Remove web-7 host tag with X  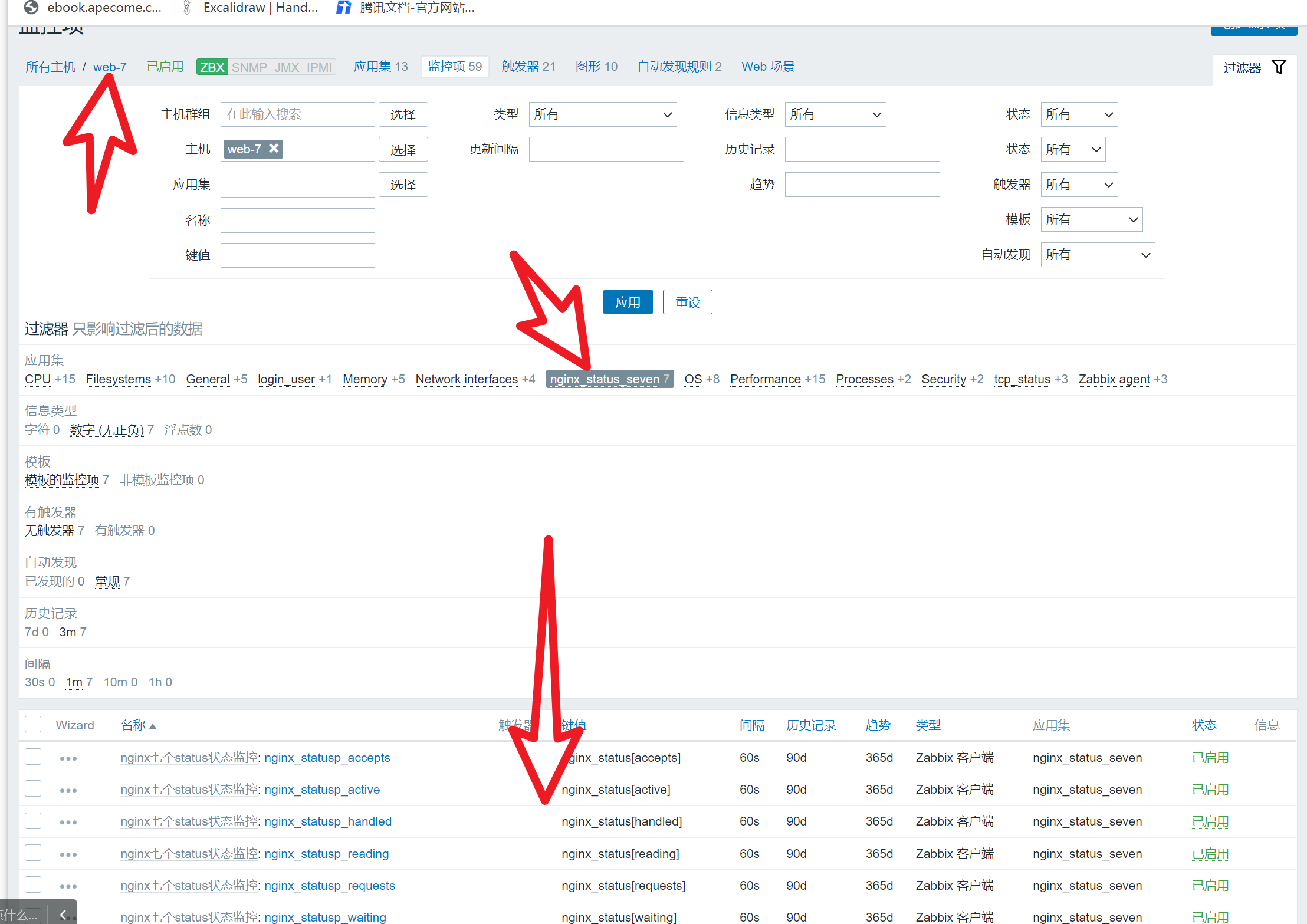click(x=274, y=149)
